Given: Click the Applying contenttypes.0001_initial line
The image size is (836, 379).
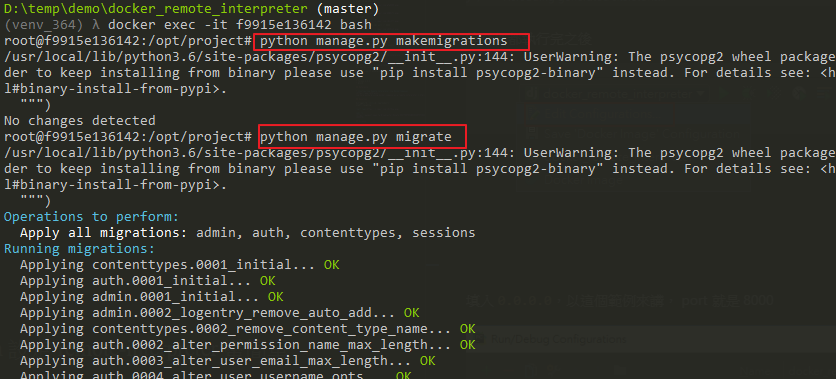Looking at the screenshot, I should click(x=180, y=265).
